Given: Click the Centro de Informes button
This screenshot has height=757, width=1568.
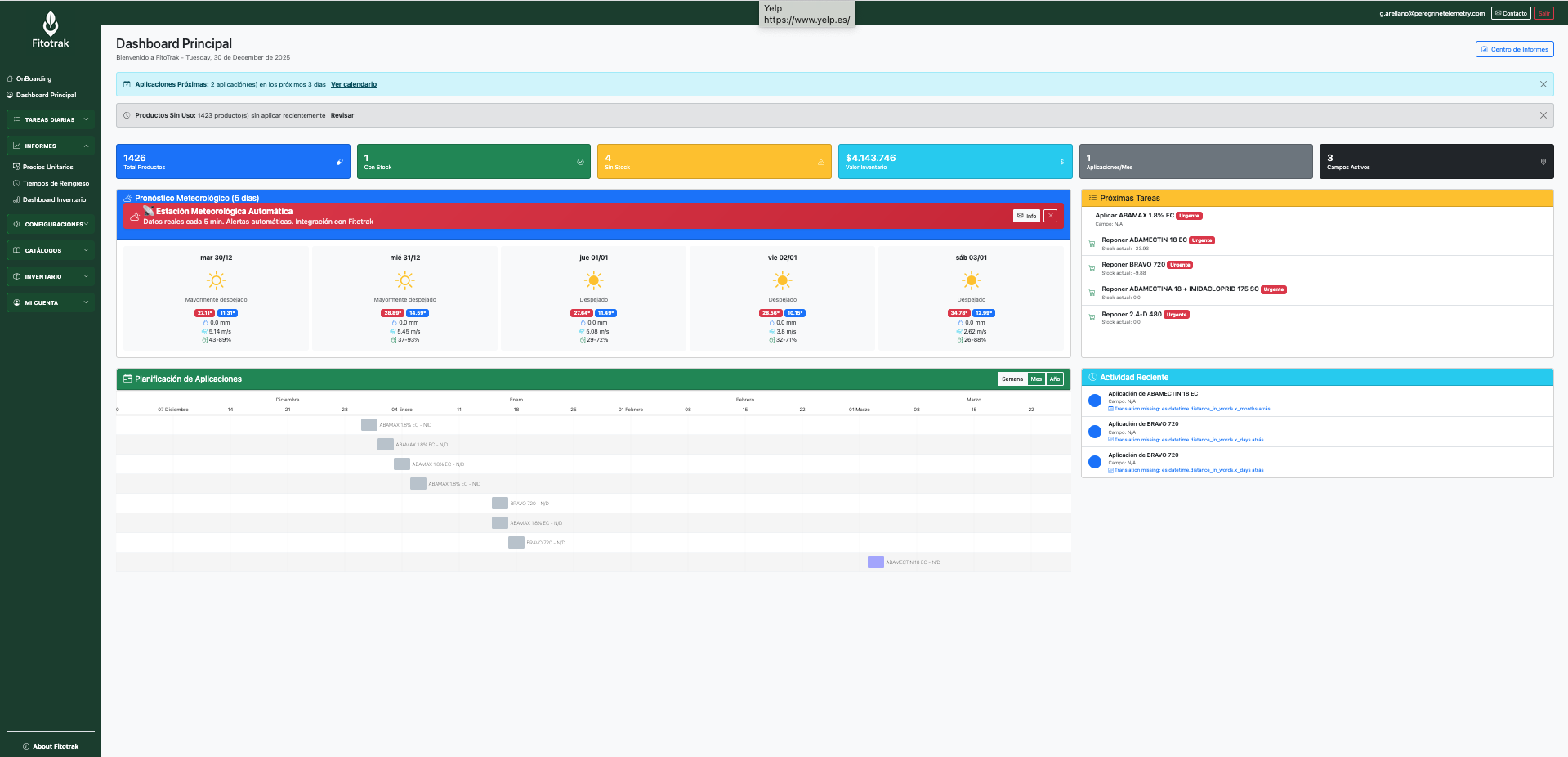Looking at the screenshot, I should tap(1514, 49).
